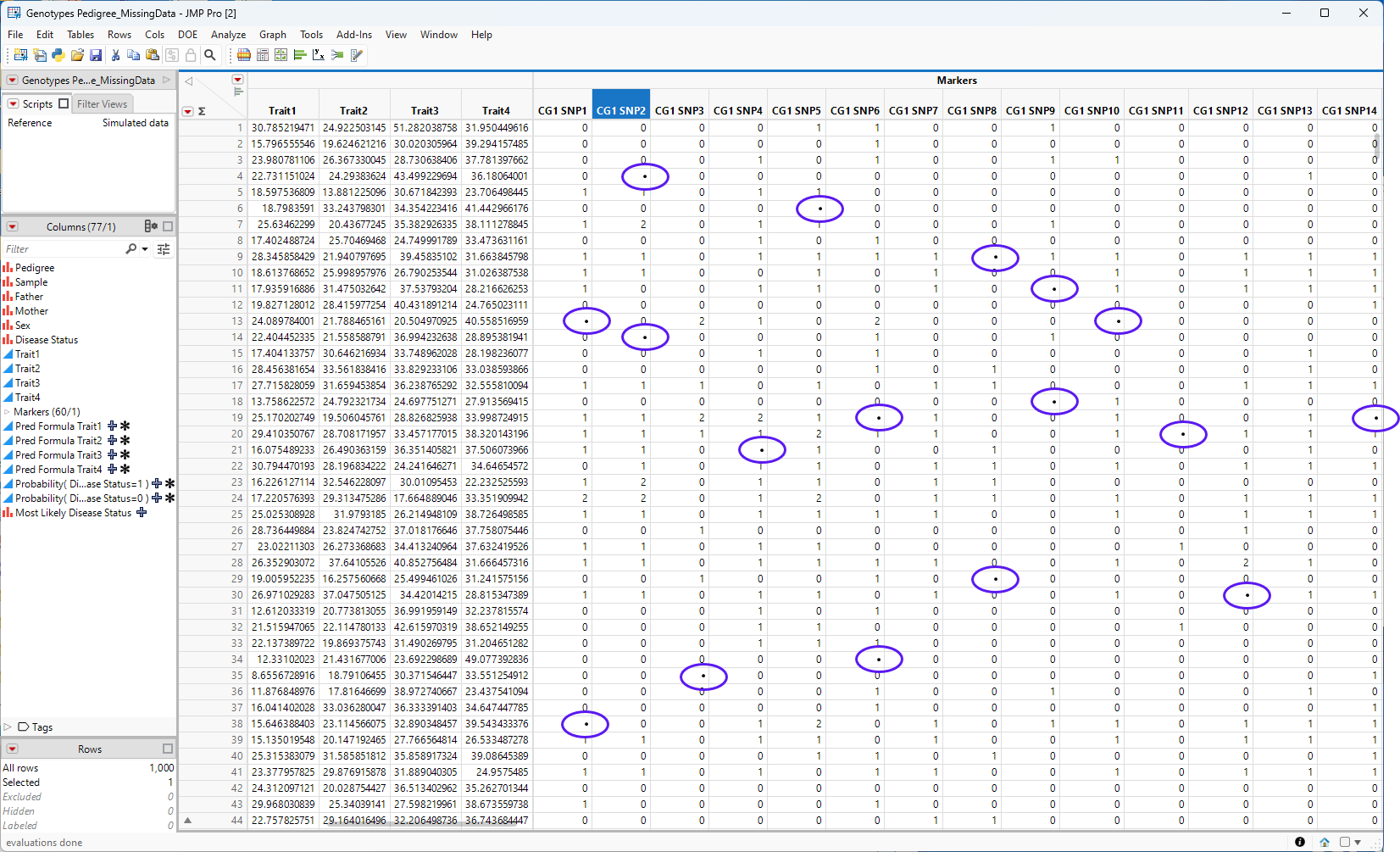The height and width of the screenshot is (852, 1400).
Task: Click the formula calculator toolbar icon
Action: click(263, 55)
